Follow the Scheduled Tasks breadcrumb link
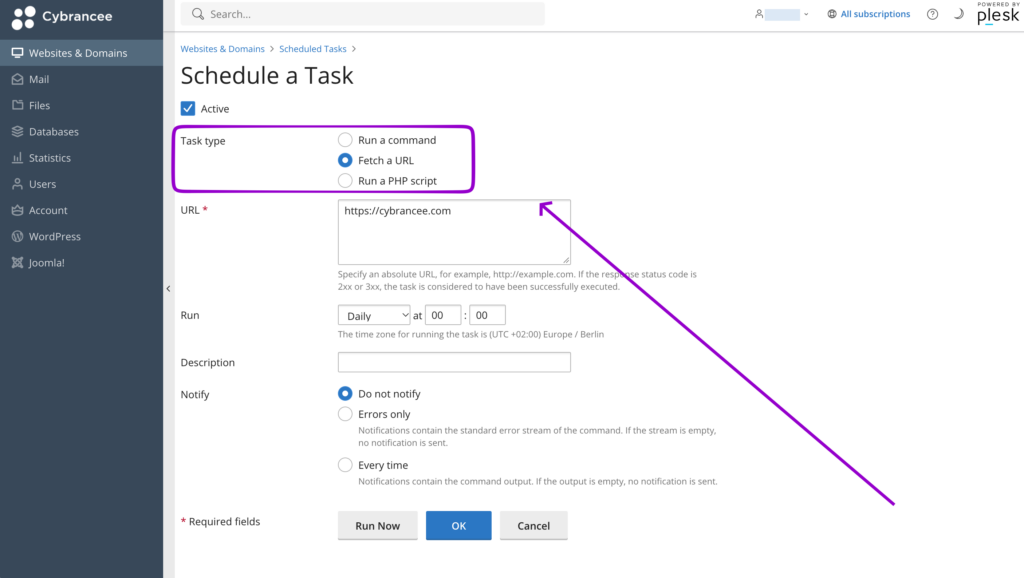 (313, 49)
